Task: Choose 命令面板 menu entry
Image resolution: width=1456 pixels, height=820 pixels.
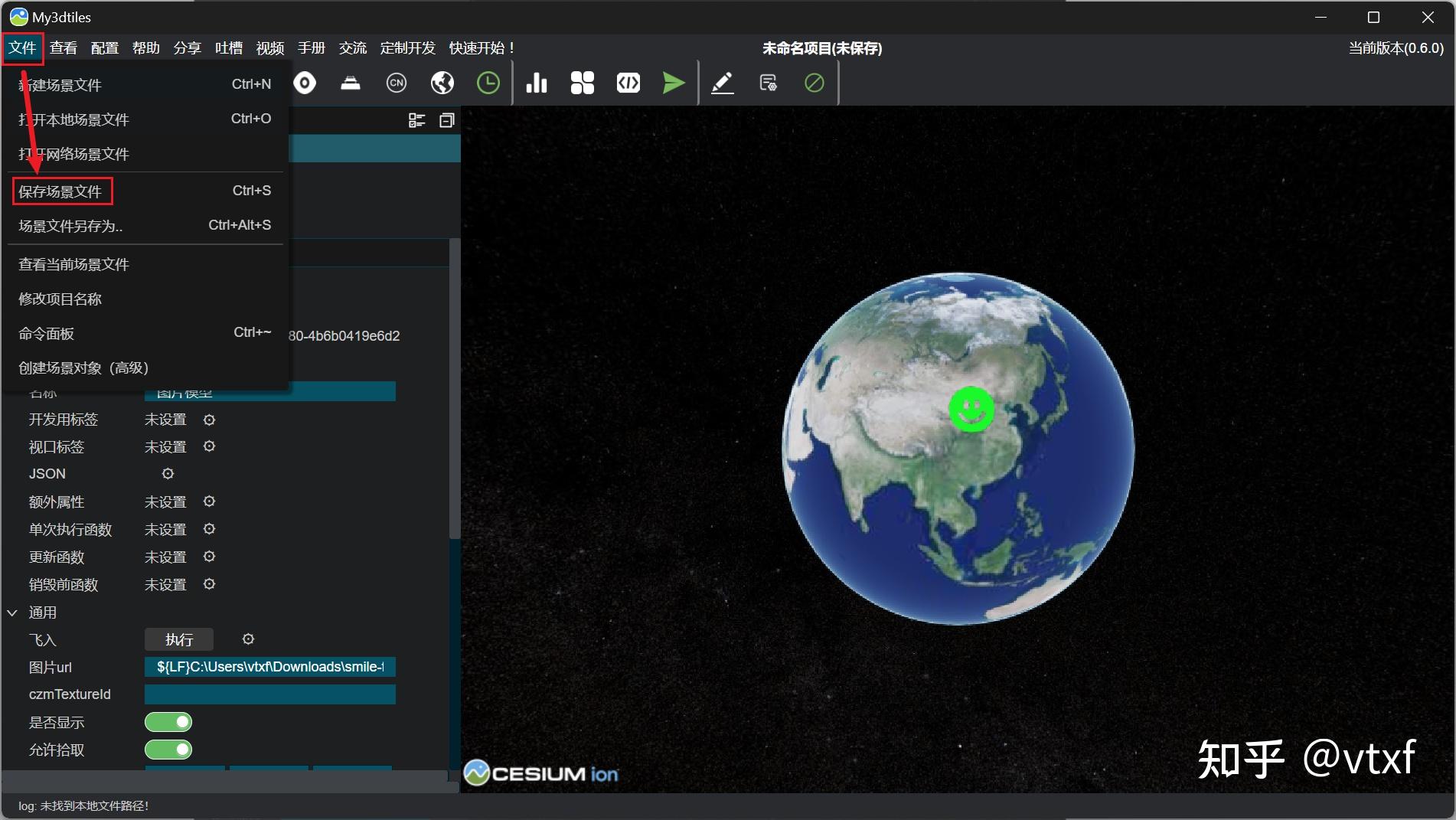Action: (145, 333)
